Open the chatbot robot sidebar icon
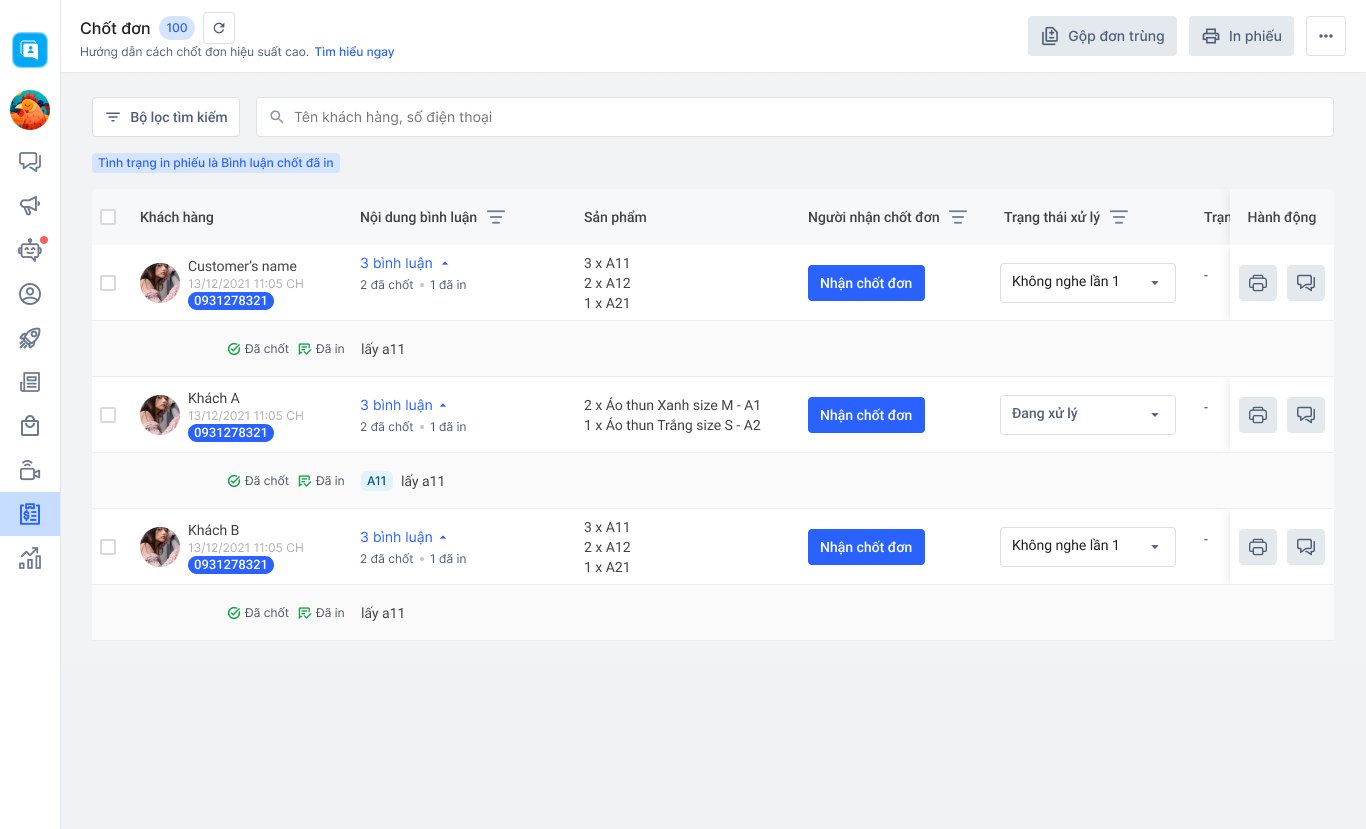 30,250
